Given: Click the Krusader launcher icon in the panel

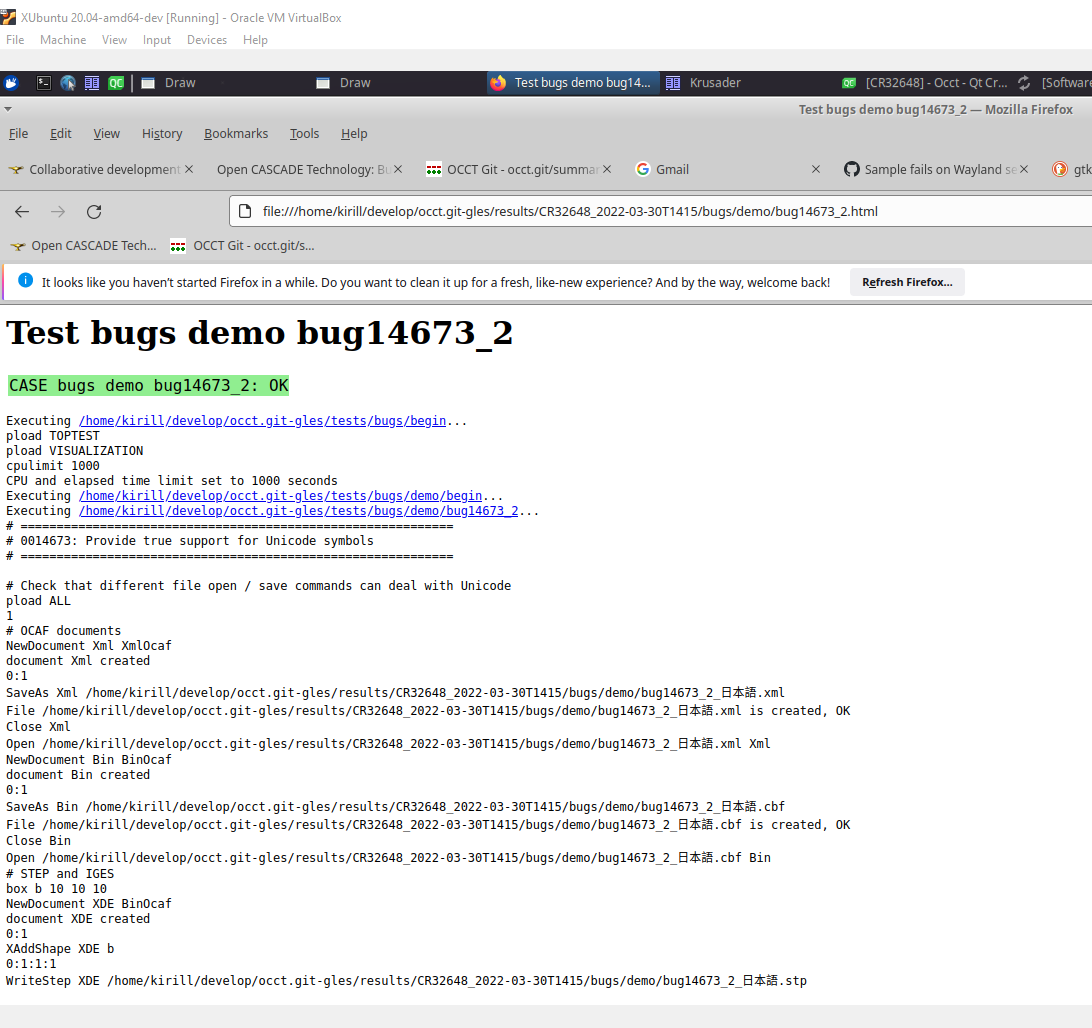Looking at the screenshot, I should pos(92,83).
